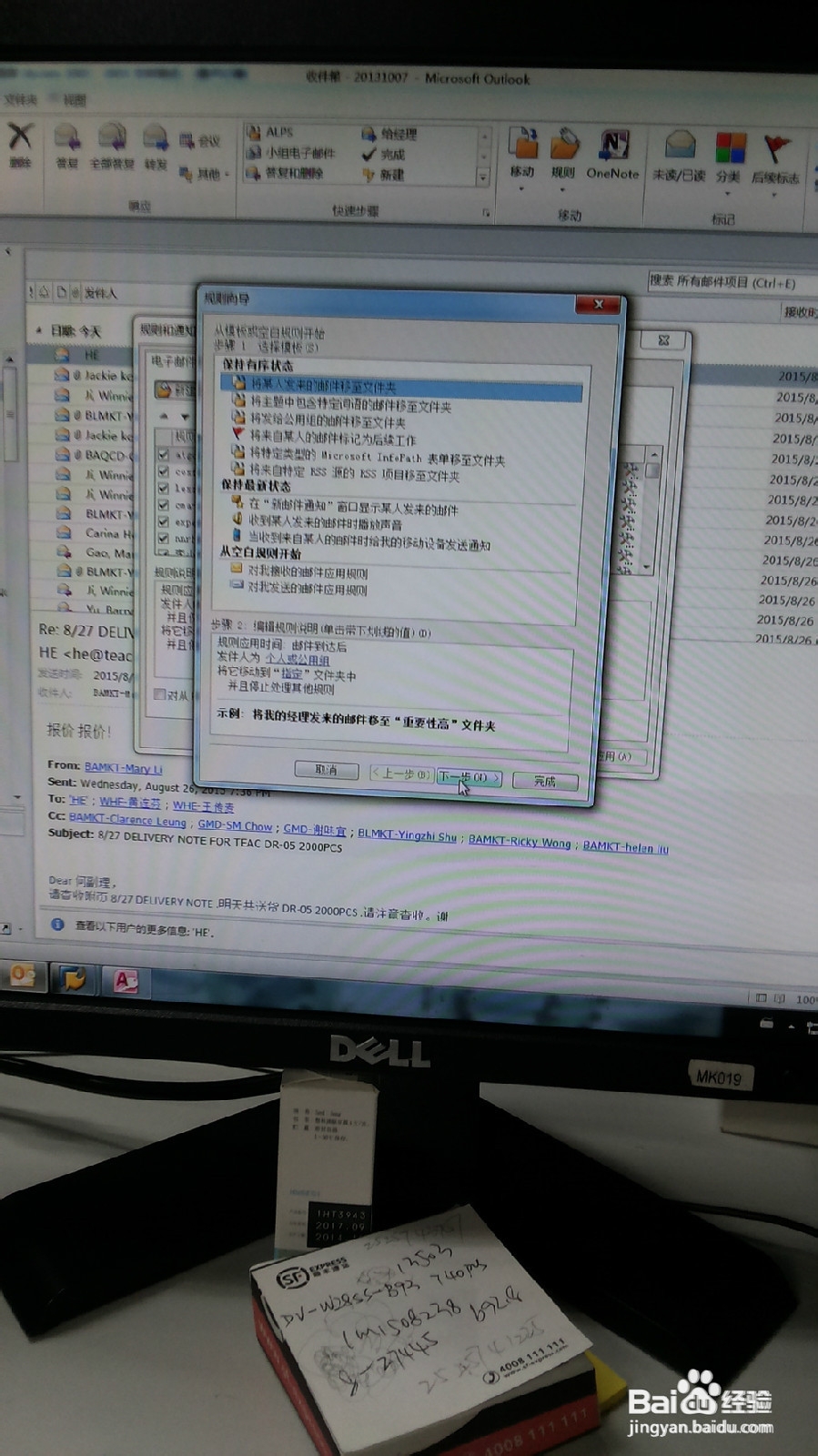The height and width of the screenshot is (1456, 818).
Task: Select the 给经理 quick step
Action: (x=389, y=134)
